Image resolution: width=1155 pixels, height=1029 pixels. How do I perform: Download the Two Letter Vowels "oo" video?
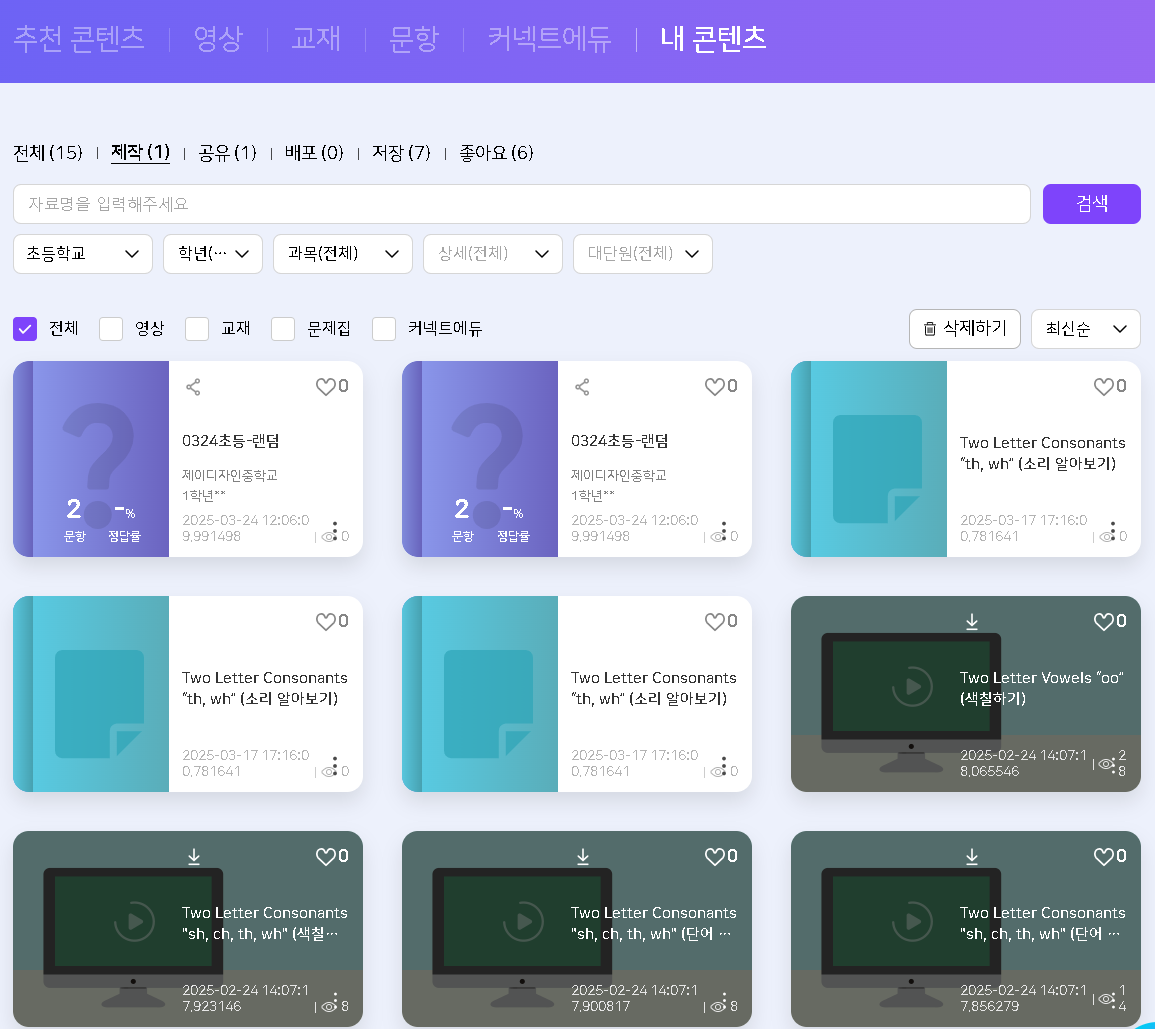click(x=972, y=622)
